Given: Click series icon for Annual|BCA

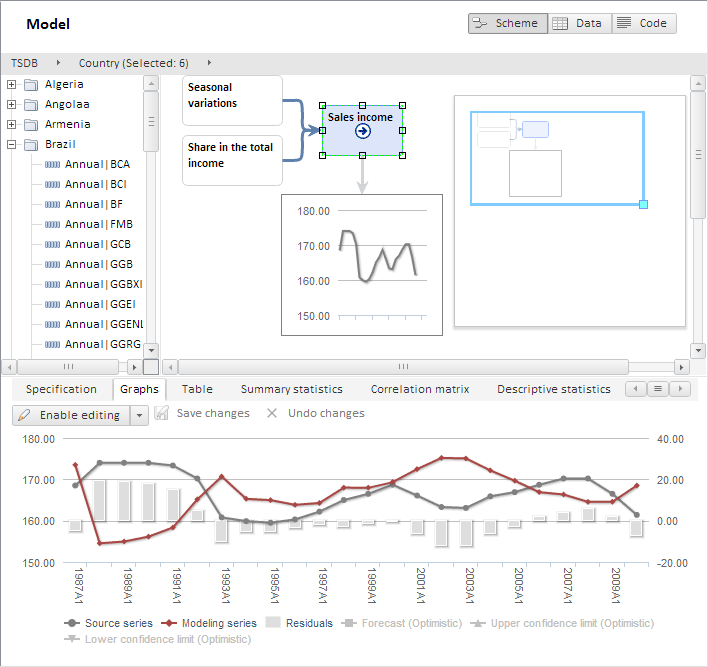Looking at the screenshot, I should [x=52, y=165].
